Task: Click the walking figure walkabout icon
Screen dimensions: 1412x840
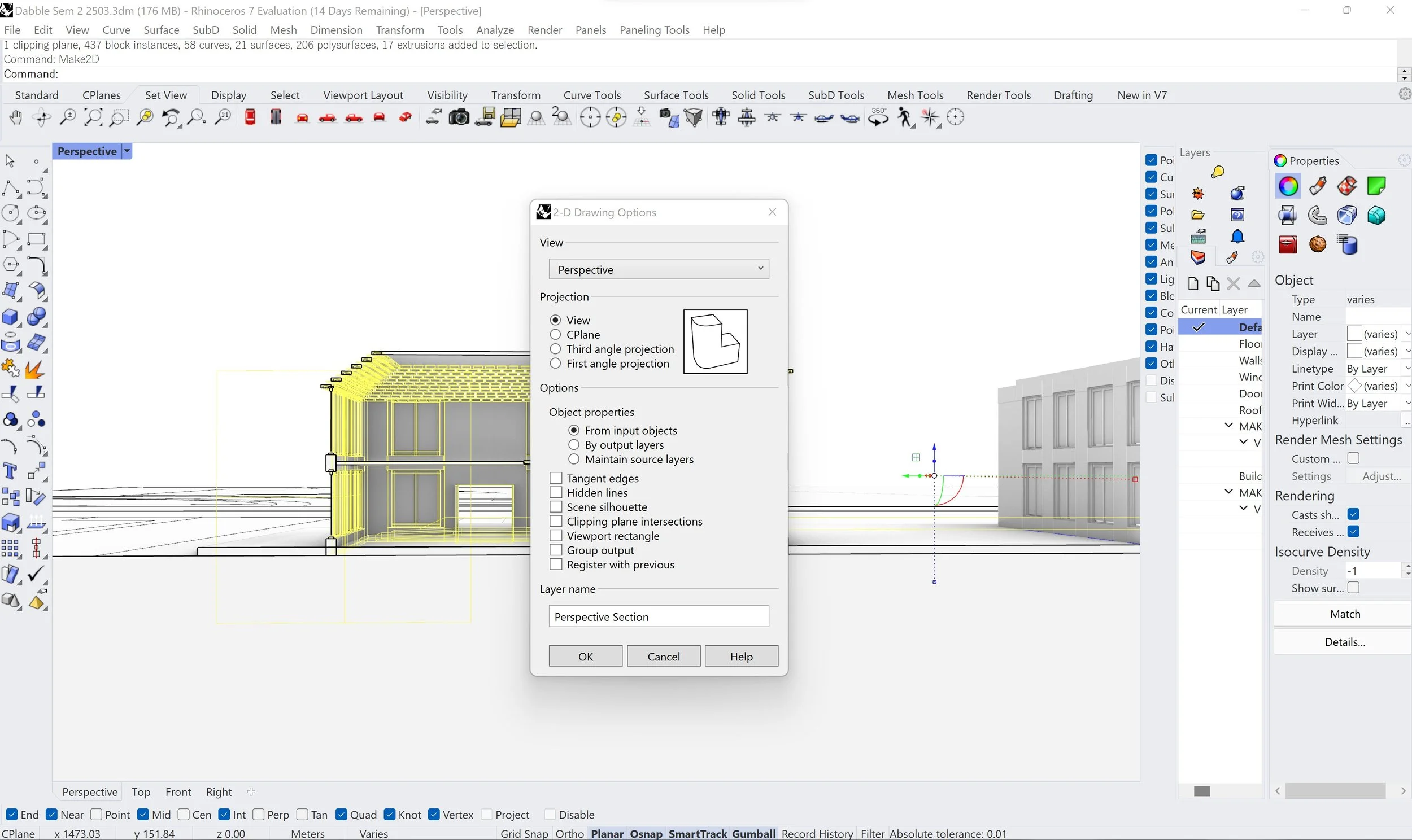Action: (x=904, y=118)
